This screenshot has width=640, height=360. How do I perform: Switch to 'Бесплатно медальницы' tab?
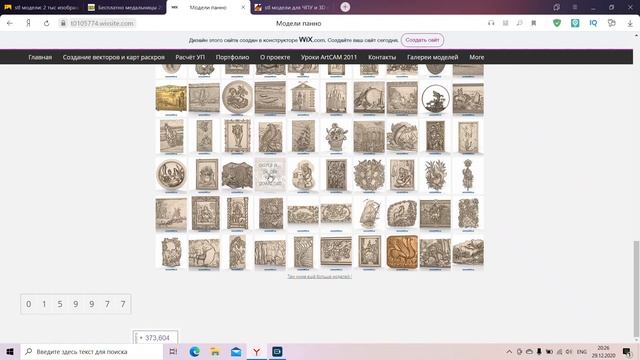(x=124, y=7)
